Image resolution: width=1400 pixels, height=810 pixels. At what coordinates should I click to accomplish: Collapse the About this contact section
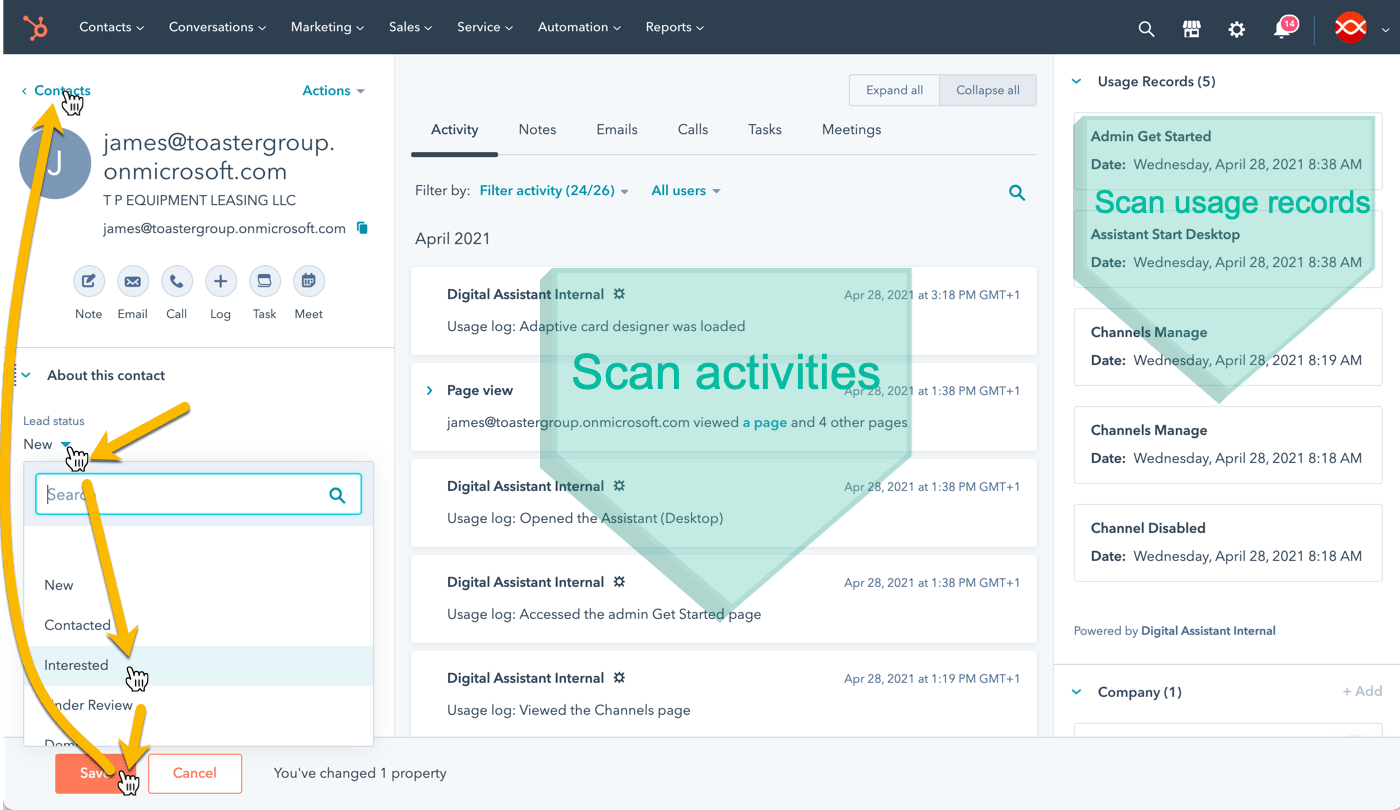click(27, 375)
